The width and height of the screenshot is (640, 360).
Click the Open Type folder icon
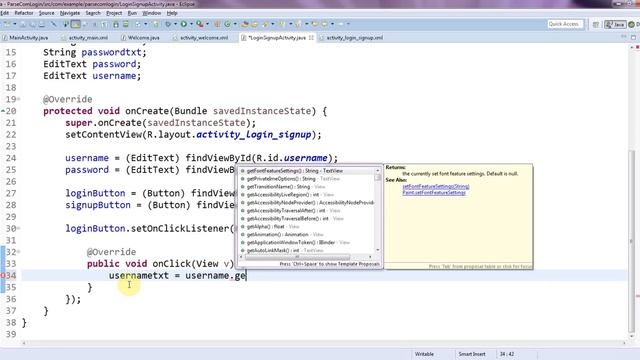[x=245, y=24]
